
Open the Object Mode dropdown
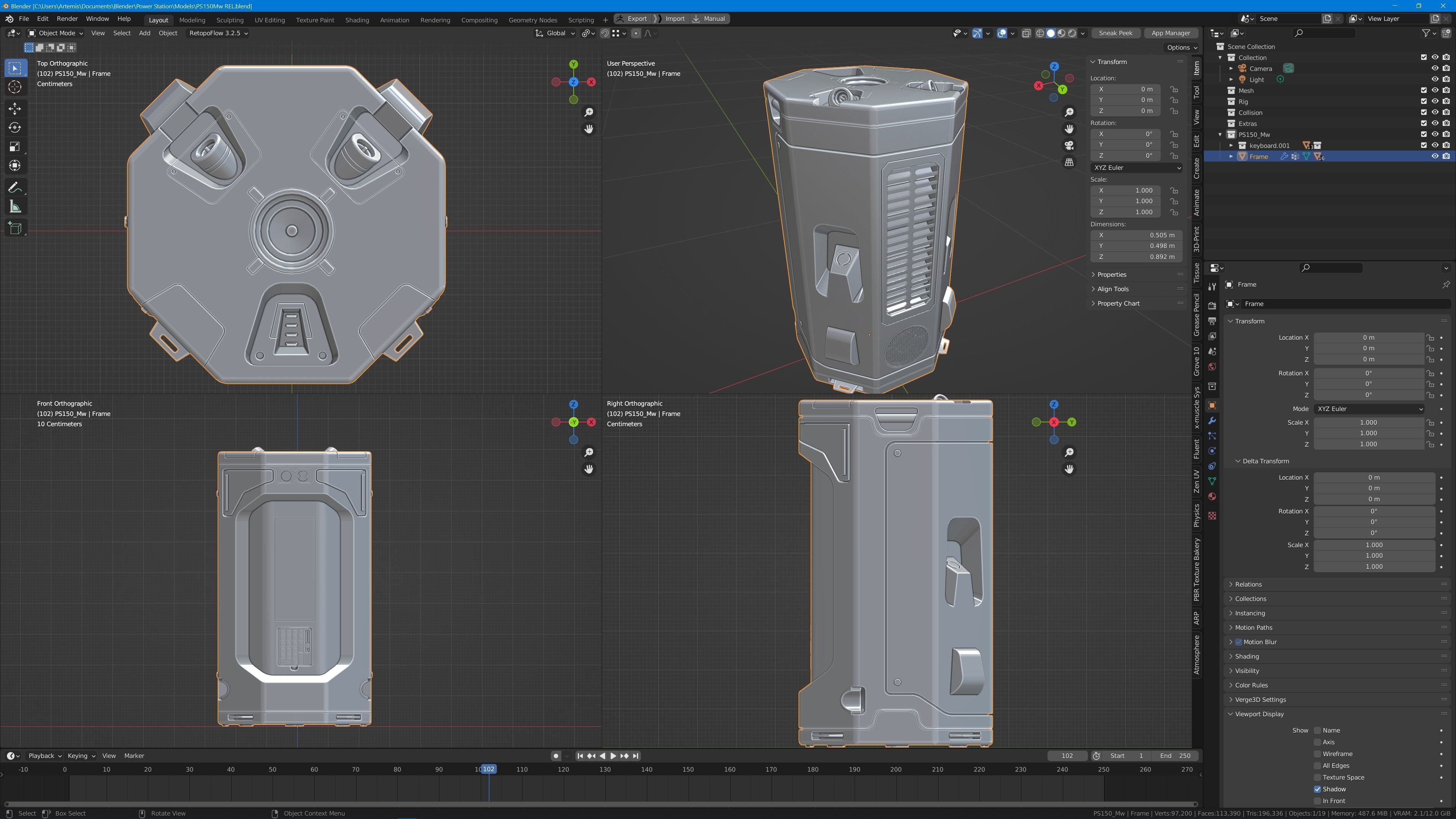point(55,33)
